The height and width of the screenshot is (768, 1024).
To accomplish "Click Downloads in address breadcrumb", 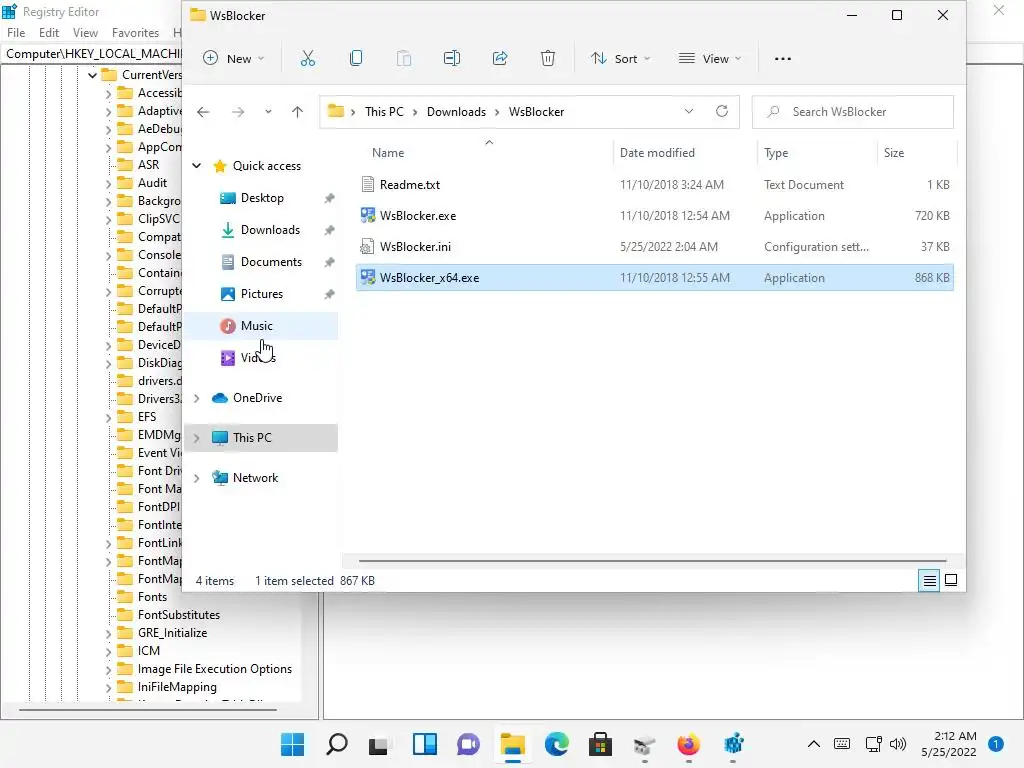I will coord(456,112).
